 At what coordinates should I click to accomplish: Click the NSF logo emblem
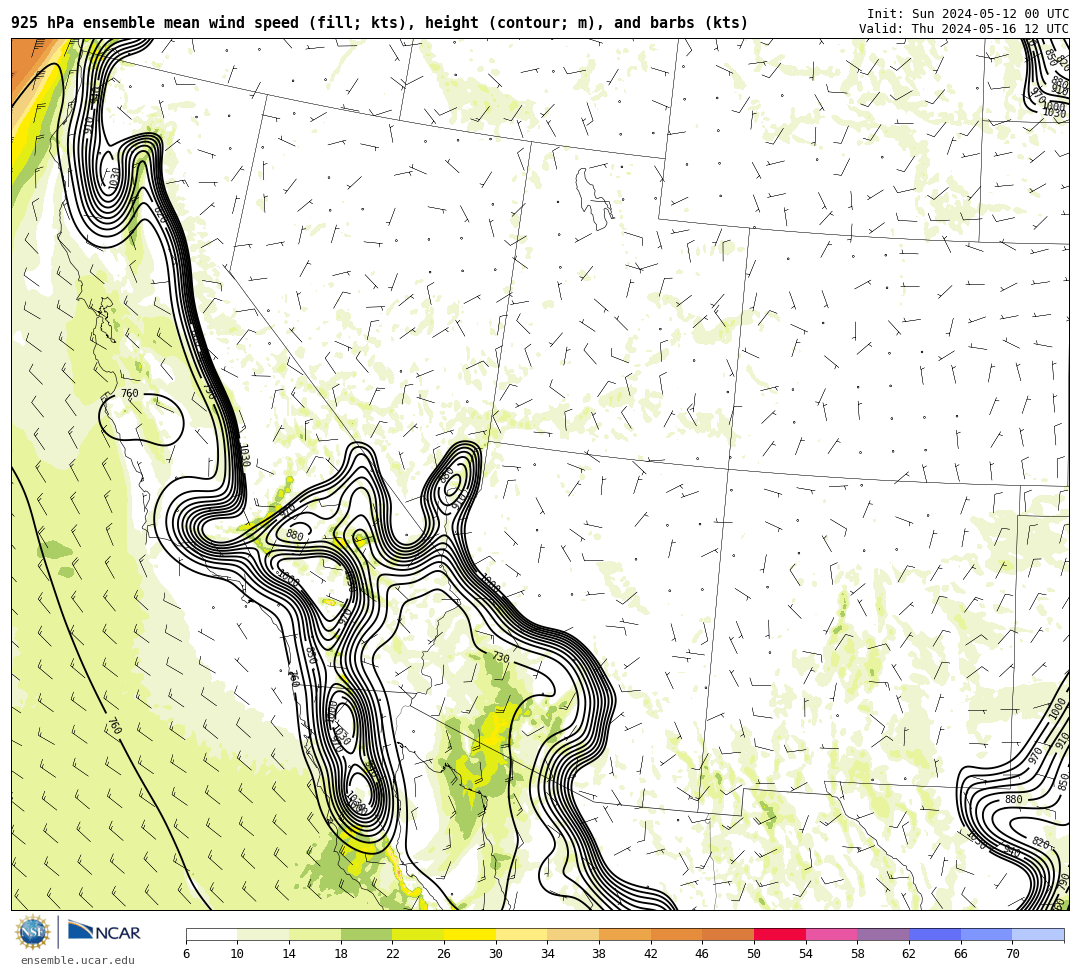[x=33, y=932]
